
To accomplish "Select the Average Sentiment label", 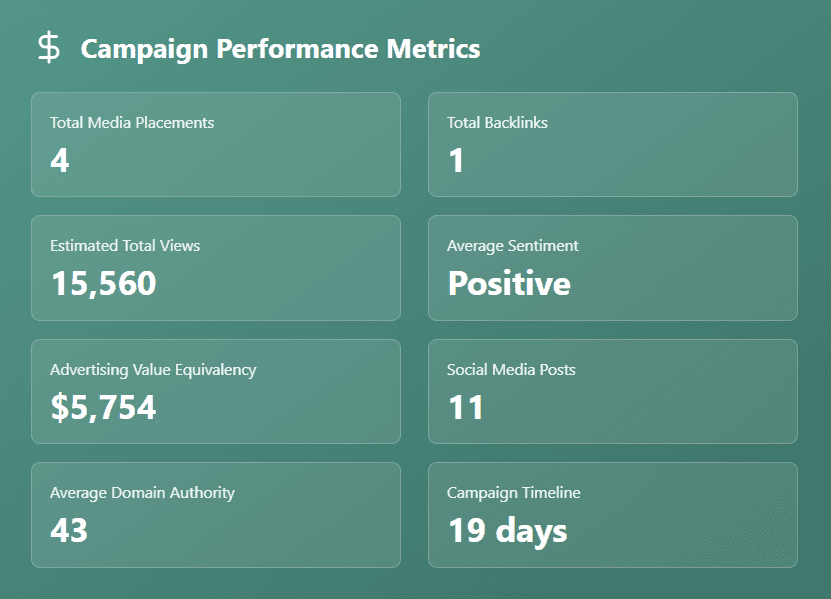I will pyautogui.click(x=513, y=246).
